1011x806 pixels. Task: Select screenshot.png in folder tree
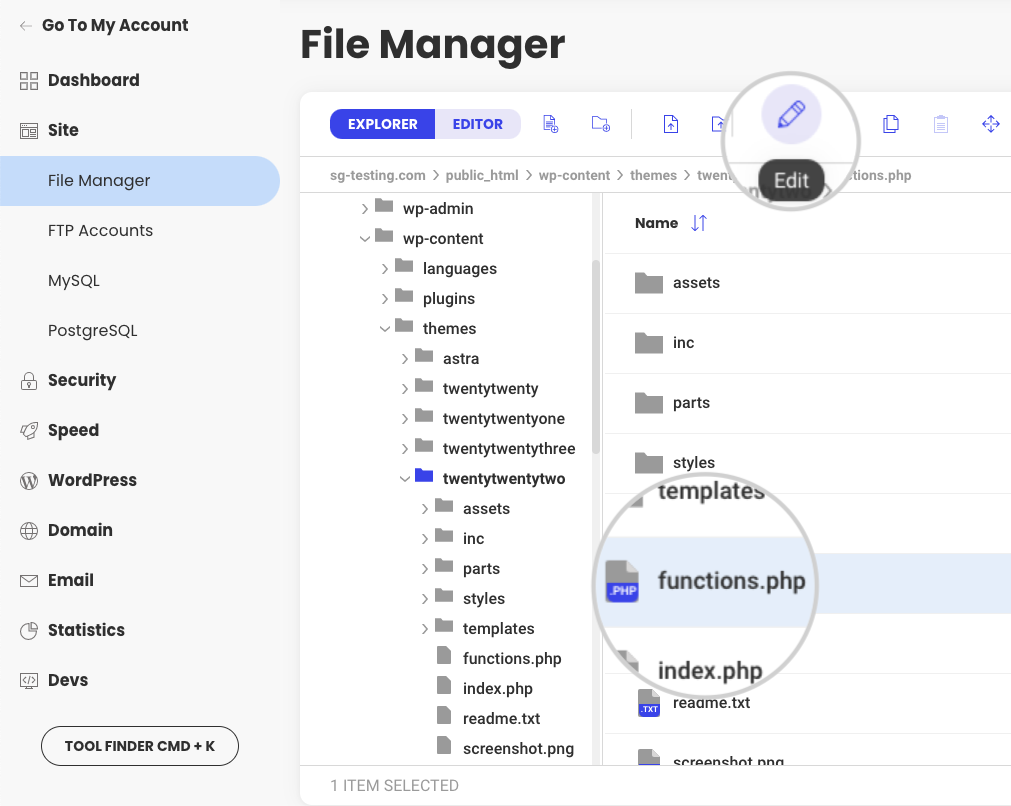(x=518, y=749)
